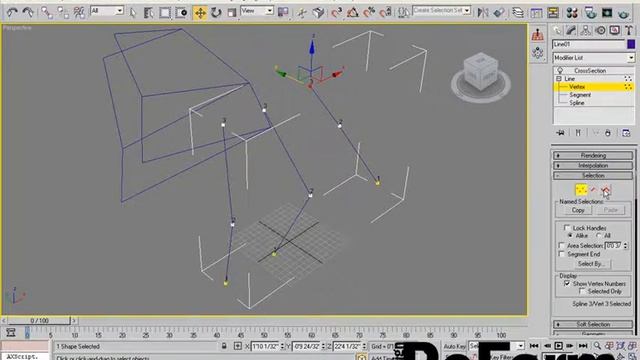Enable the Area Selection checkbox

562,246
